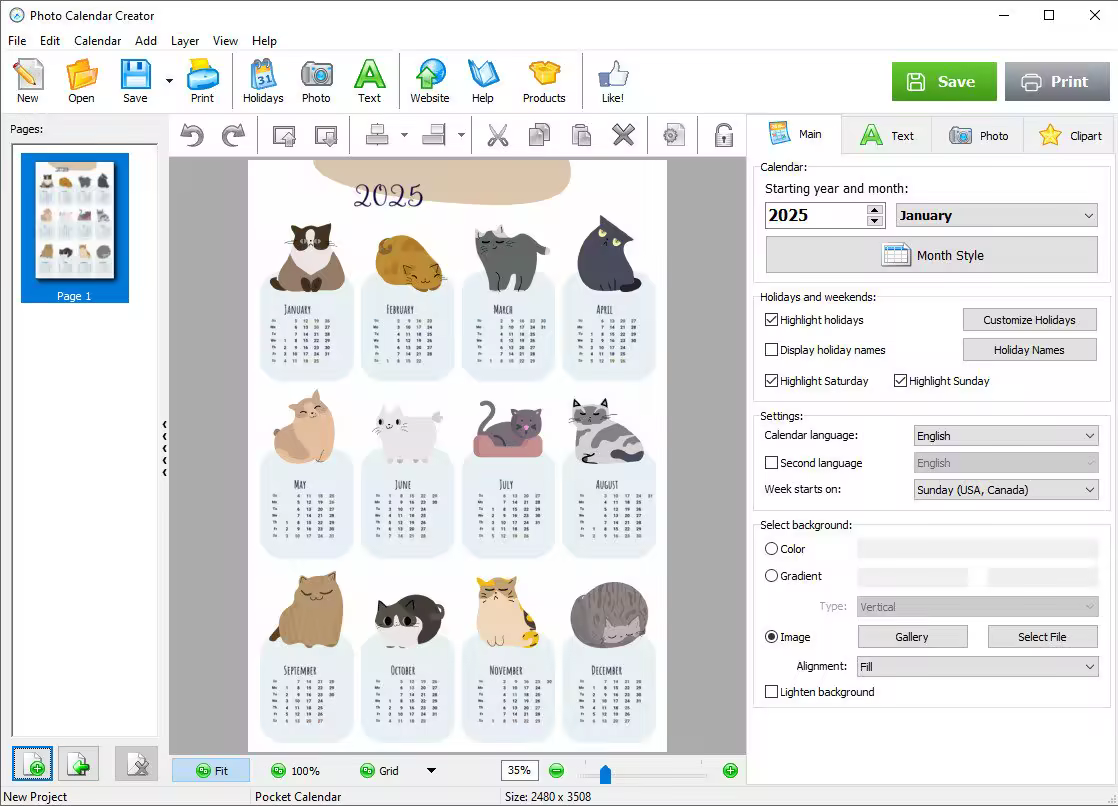Expand the Calendar language dropdown

pos(1006,436)
